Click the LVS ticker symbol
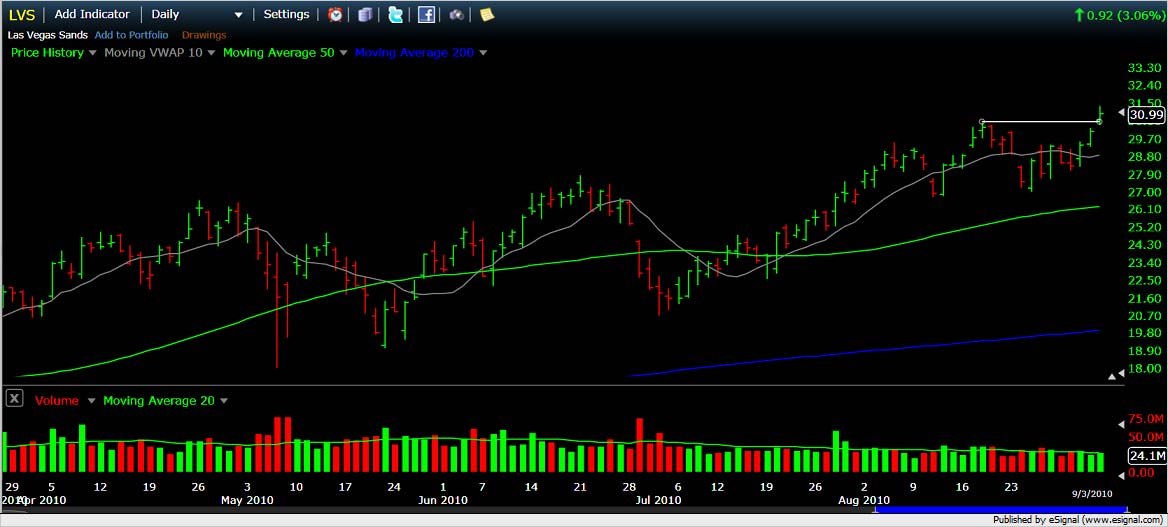This screenshot has width=1168, height=527. click(22, 15)
